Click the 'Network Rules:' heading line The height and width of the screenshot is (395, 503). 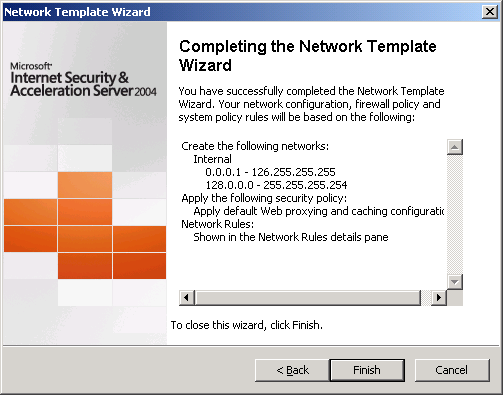pos(217,224)
